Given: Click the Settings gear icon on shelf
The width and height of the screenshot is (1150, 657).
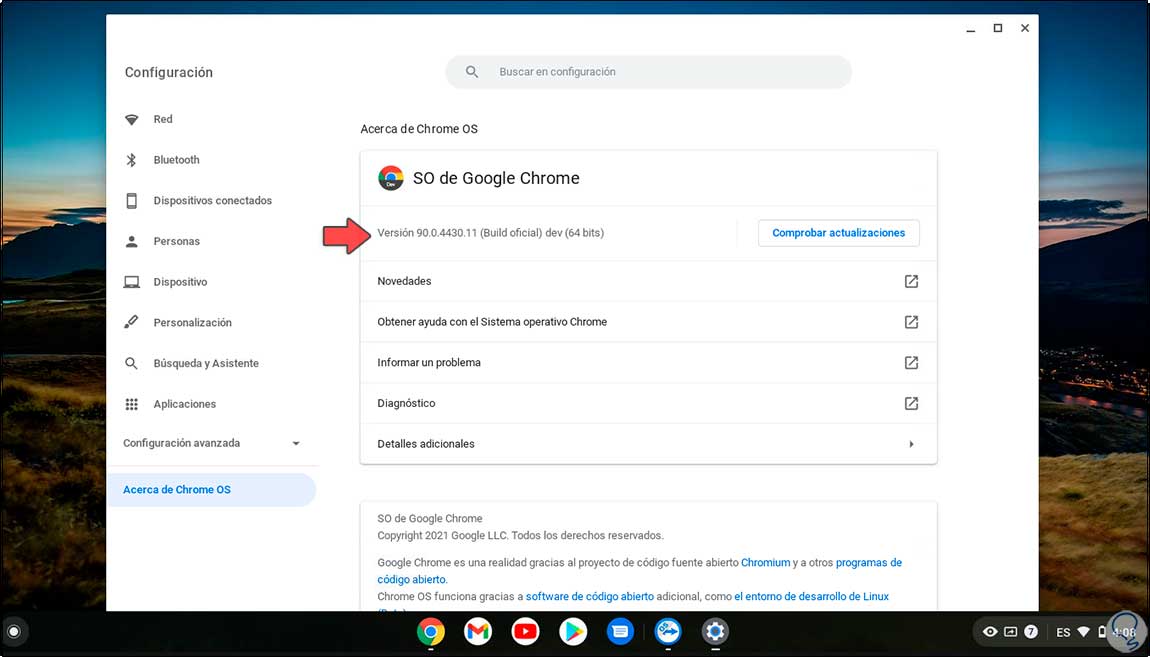Looking at the screenshot, I should (x=715, y=631).
